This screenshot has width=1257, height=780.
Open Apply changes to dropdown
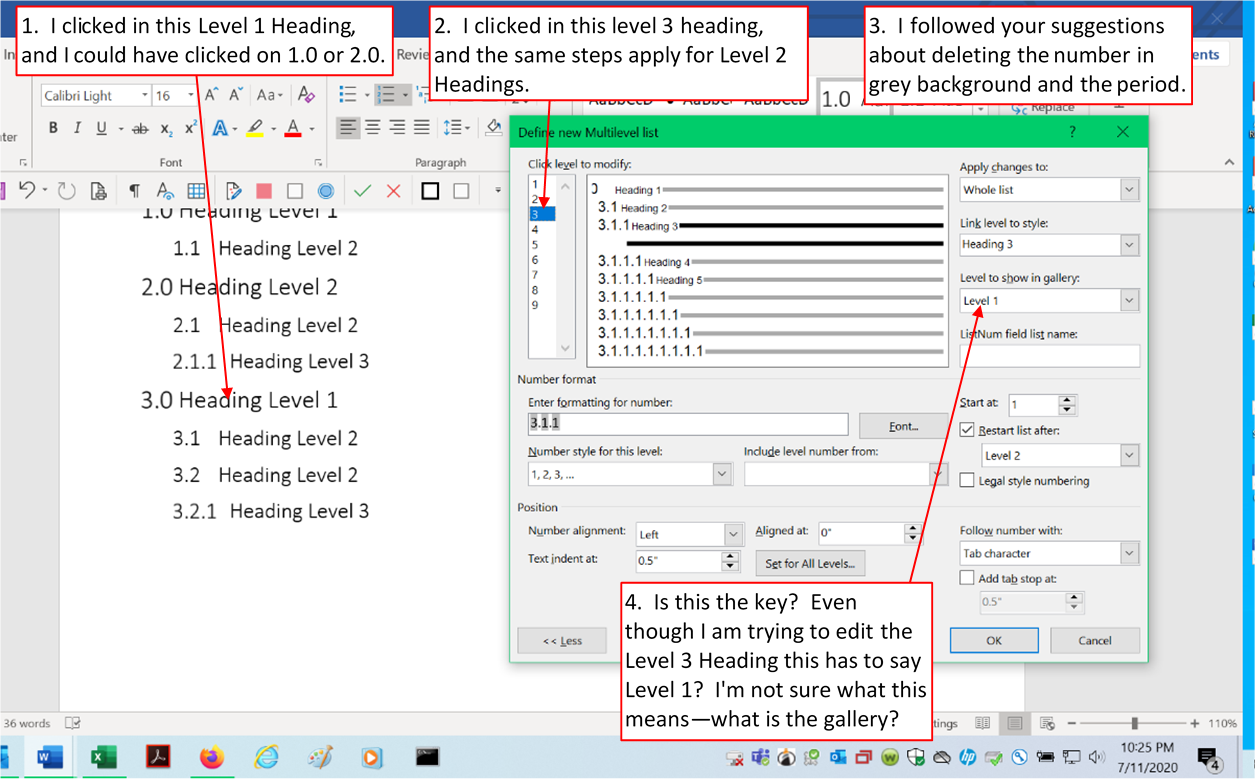[x=1129, y=189]
